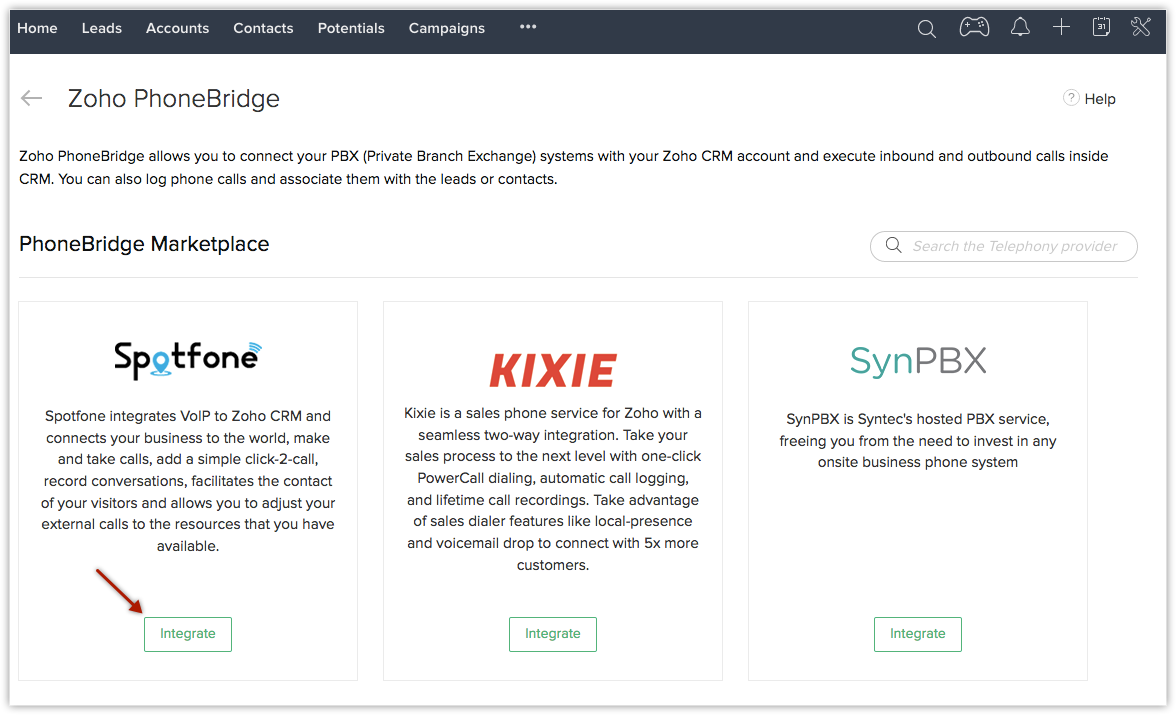Open the more modules ellipsis menu
The height and width of the screenshot is (715, 1176).
click(x=528, y=27)
